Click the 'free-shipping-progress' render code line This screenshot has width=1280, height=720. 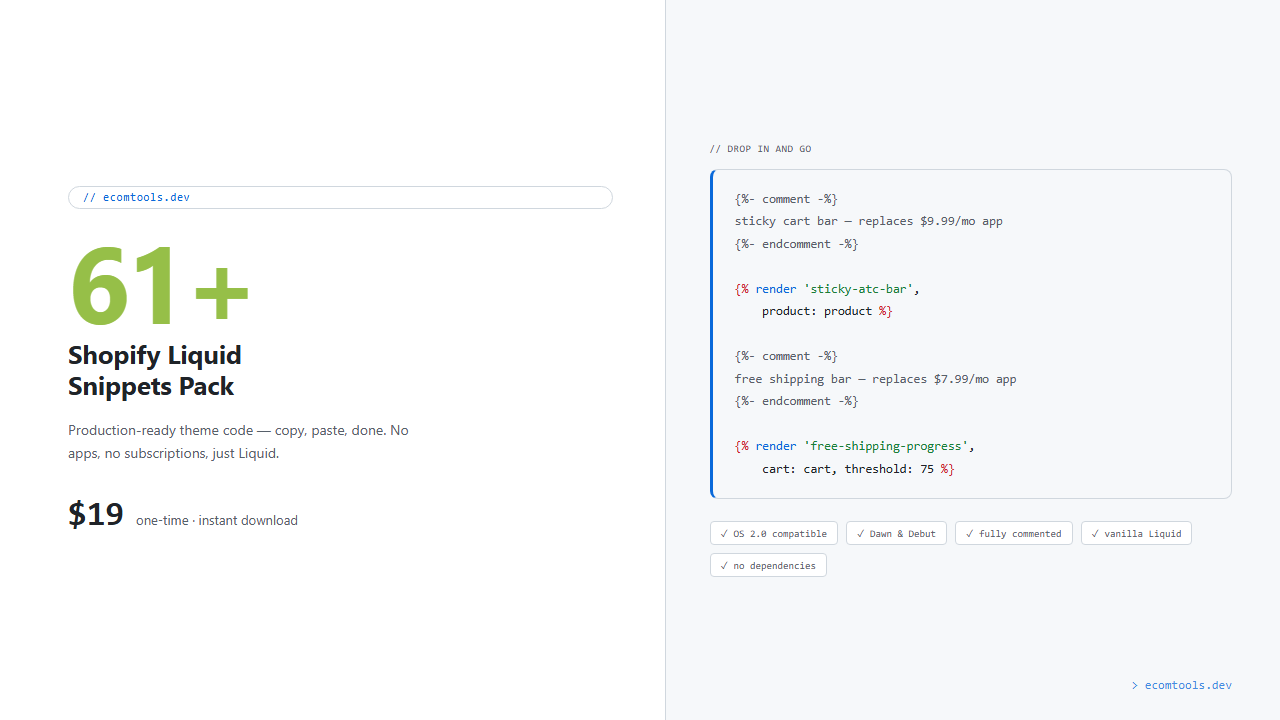click(854, 446)
